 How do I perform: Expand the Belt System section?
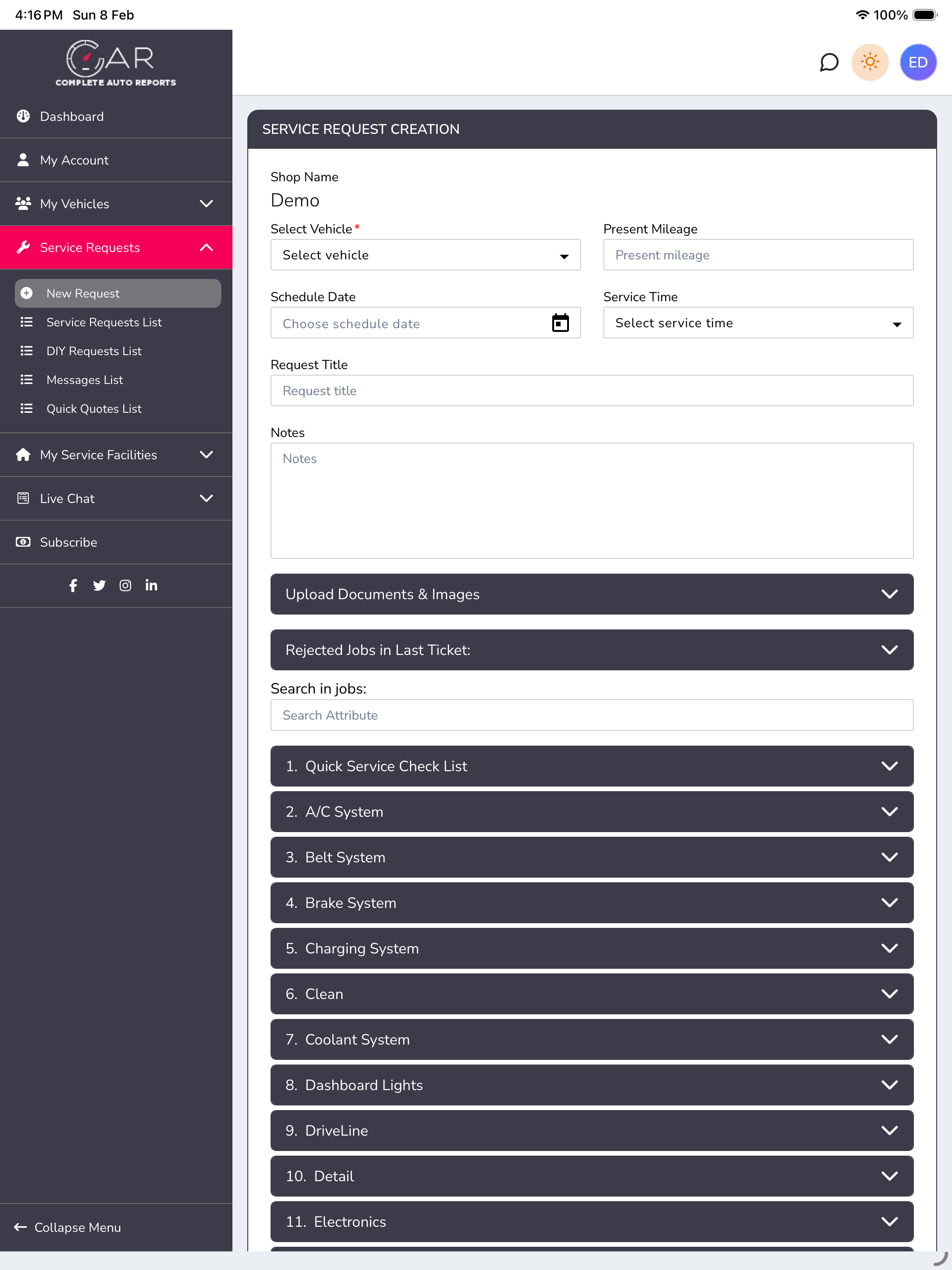coord(592,857)
